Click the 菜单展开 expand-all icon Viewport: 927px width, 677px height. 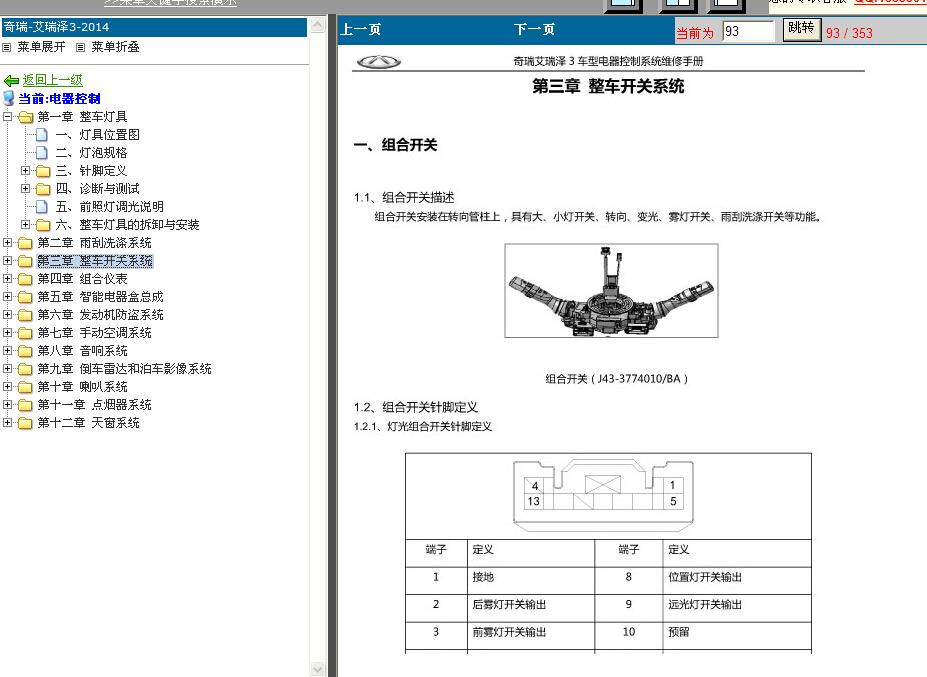7,47
